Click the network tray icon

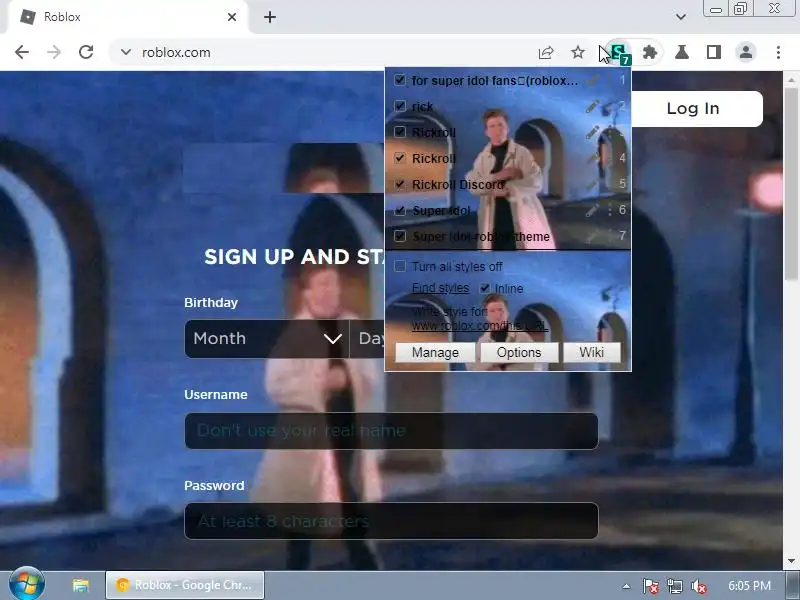(x=674, y=586)
